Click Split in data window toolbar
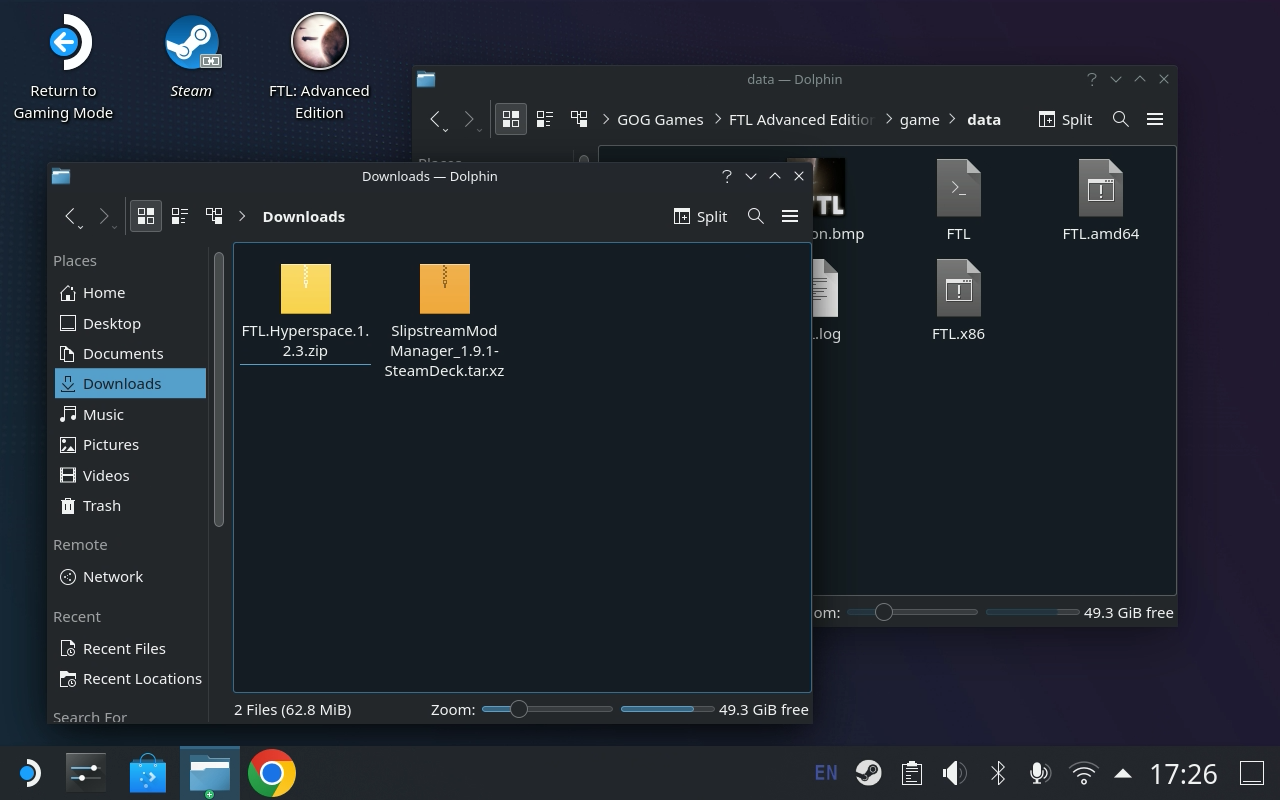Image resolution: width=1280 pixels, height=800 pixels. click(x=1066, y=119)
